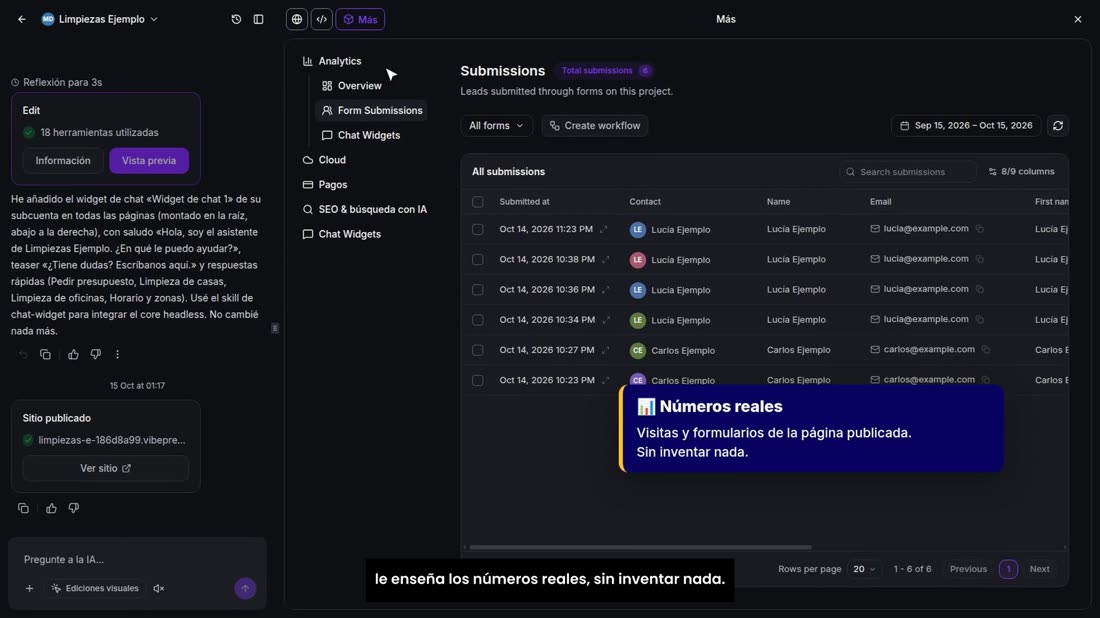Add attachment with the plus icon

click(29, 589)
